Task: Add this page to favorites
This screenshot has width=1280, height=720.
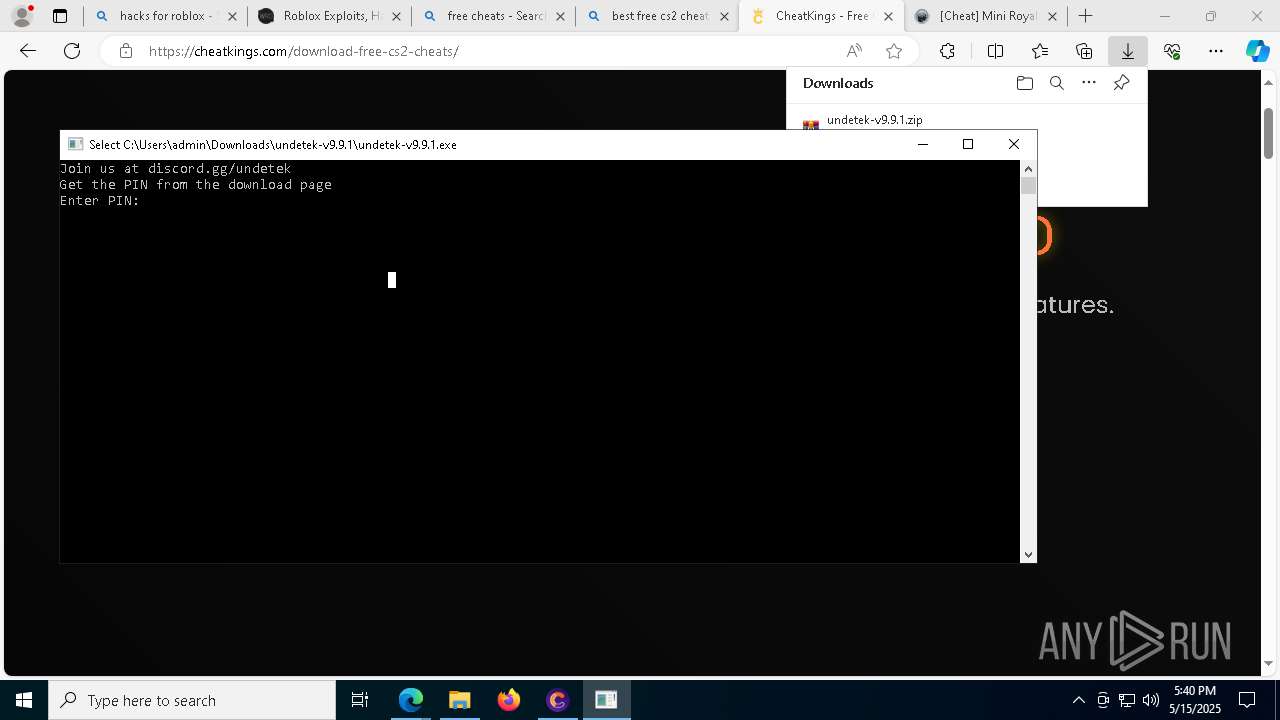Action: pos(894,51)
